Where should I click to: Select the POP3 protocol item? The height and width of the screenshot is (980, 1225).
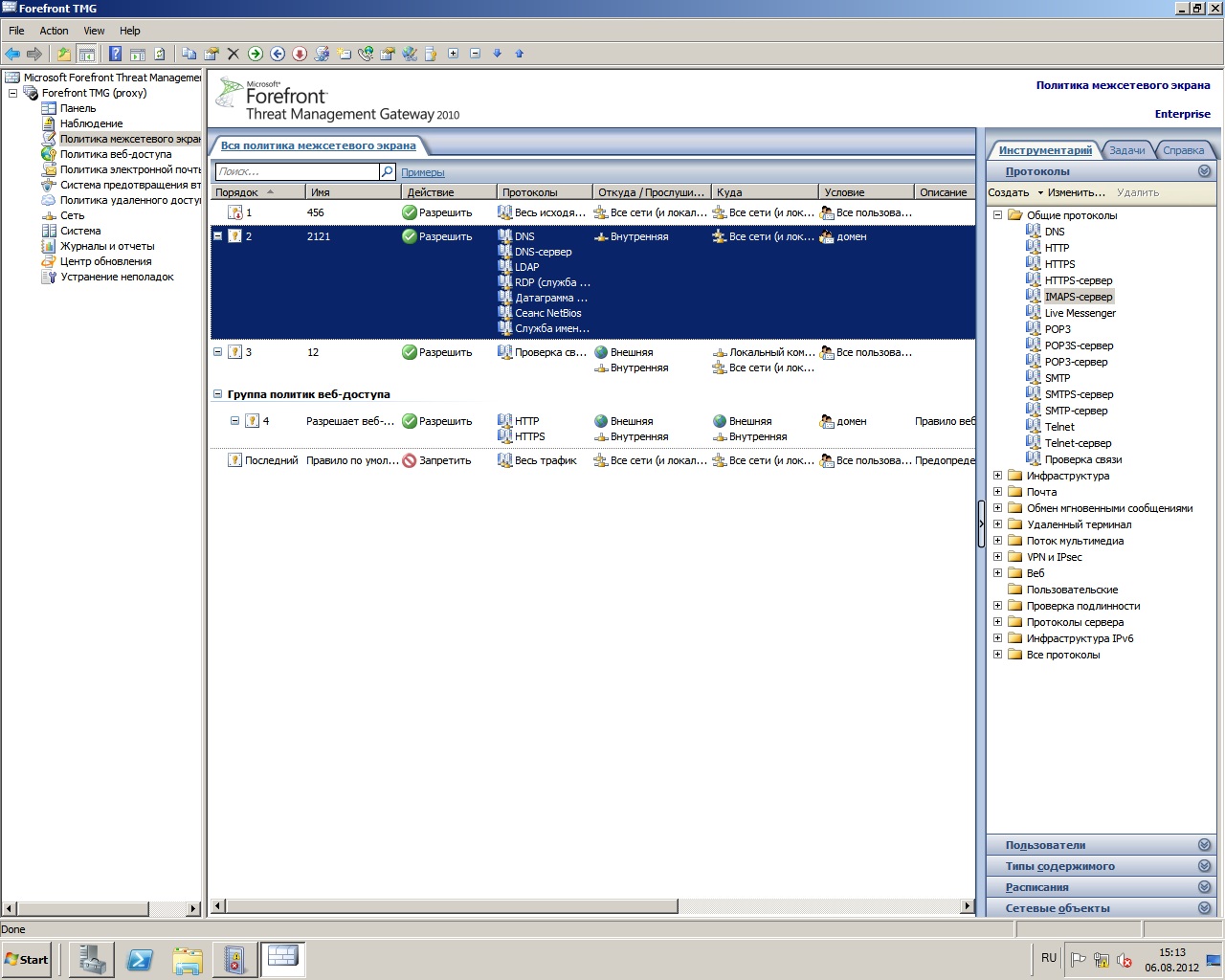pos(1058,329)
